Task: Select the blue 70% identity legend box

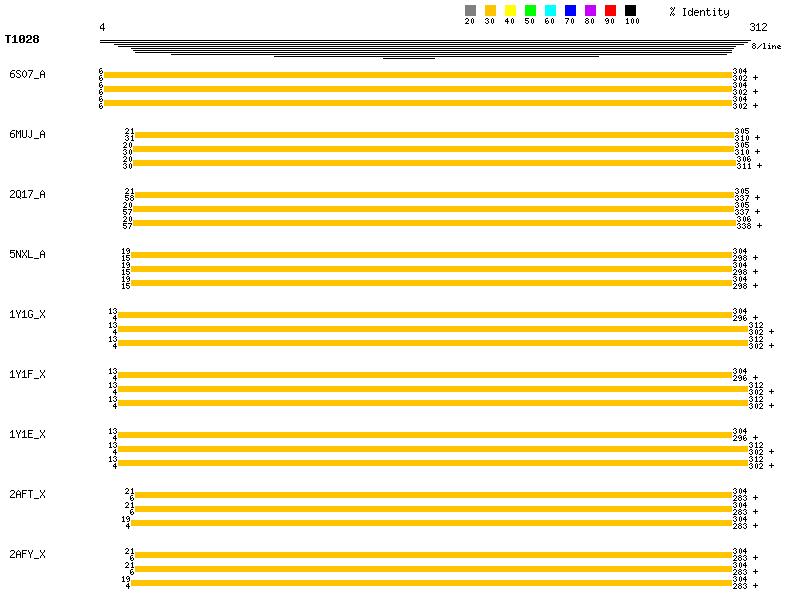Action: click(570, 10)
